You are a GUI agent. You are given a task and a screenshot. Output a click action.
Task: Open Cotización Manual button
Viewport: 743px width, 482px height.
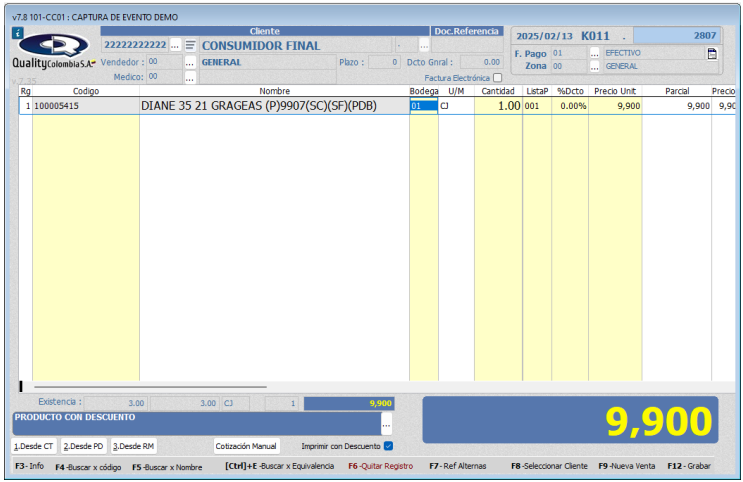(x=246, y=446)
